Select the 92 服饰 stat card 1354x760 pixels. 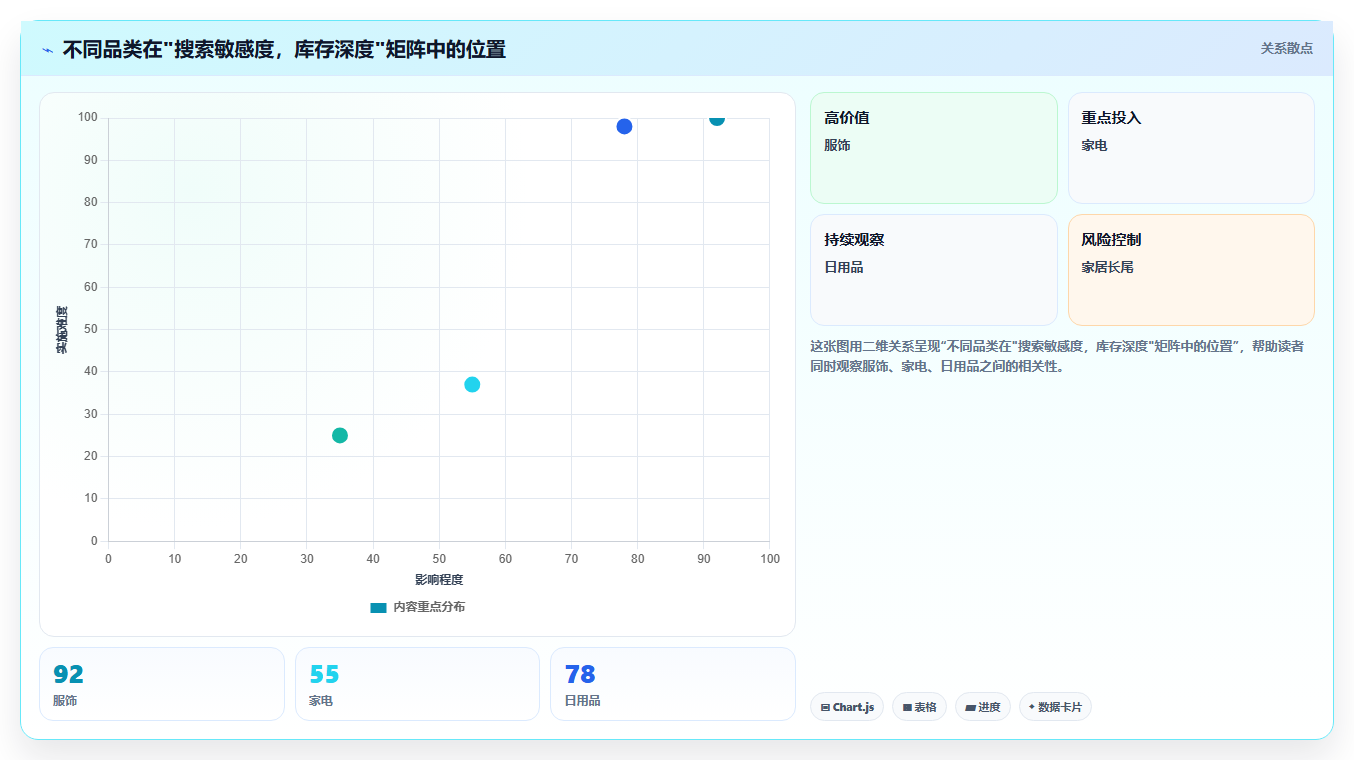tap(162, 684)
